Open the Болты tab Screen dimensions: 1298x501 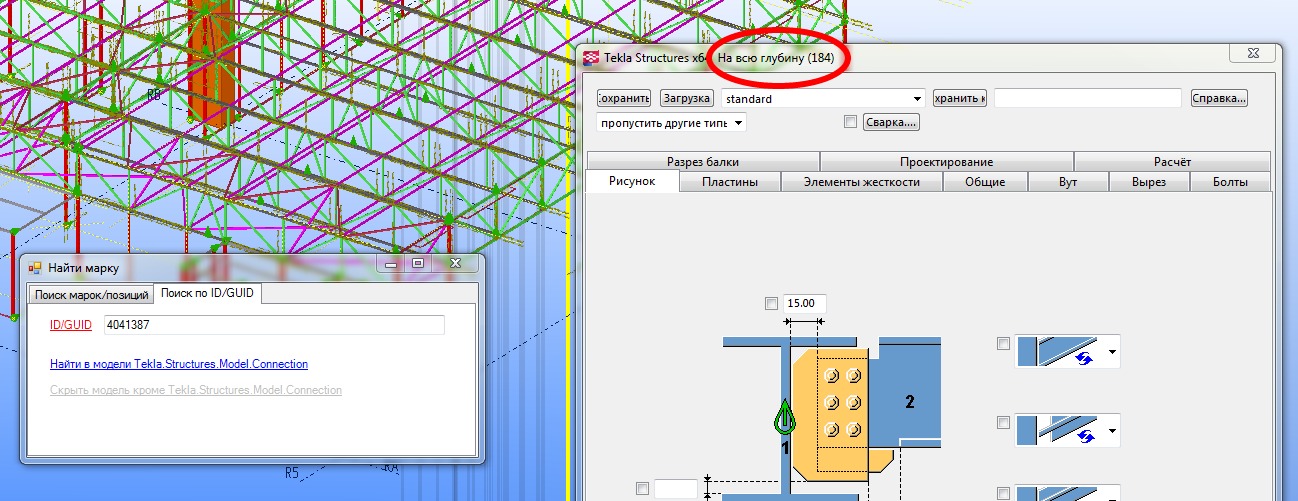(1230, 182)
